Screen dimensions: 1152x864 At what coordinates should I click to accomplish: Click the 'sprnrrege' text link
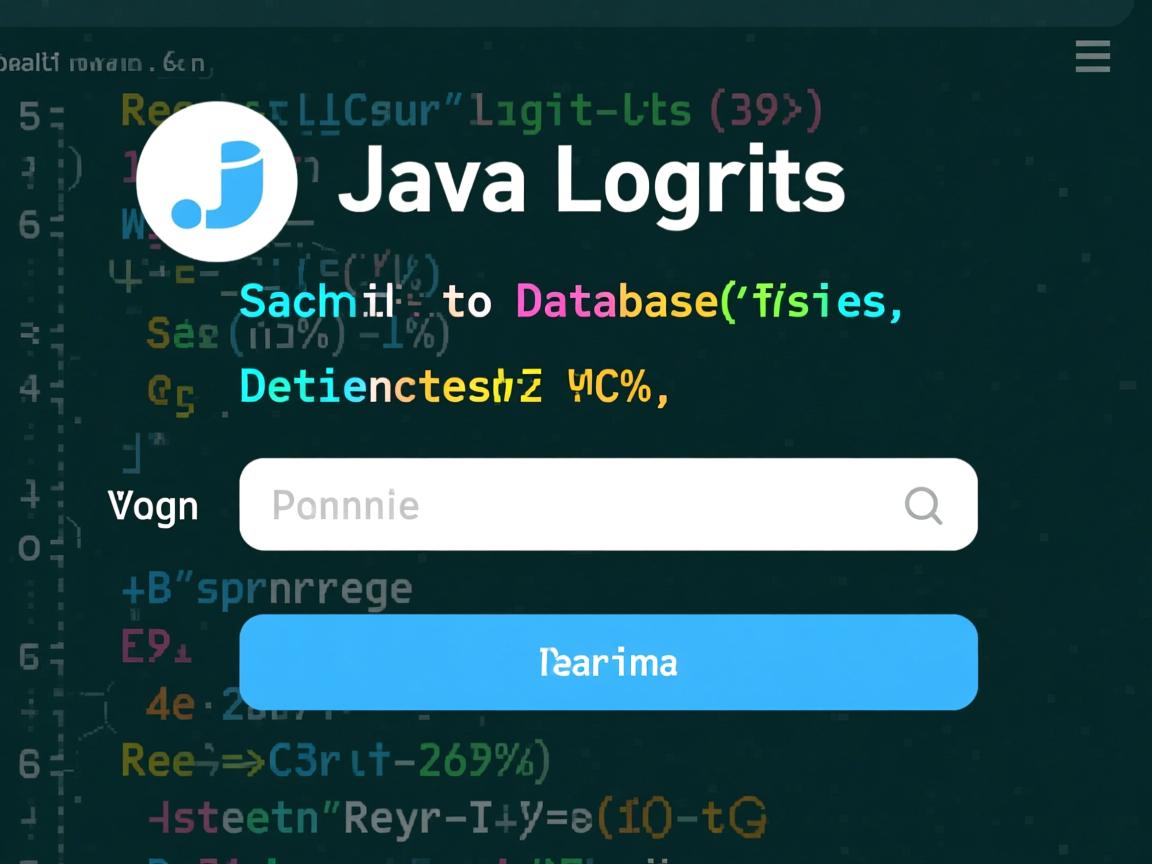click(x=304, y=588)
